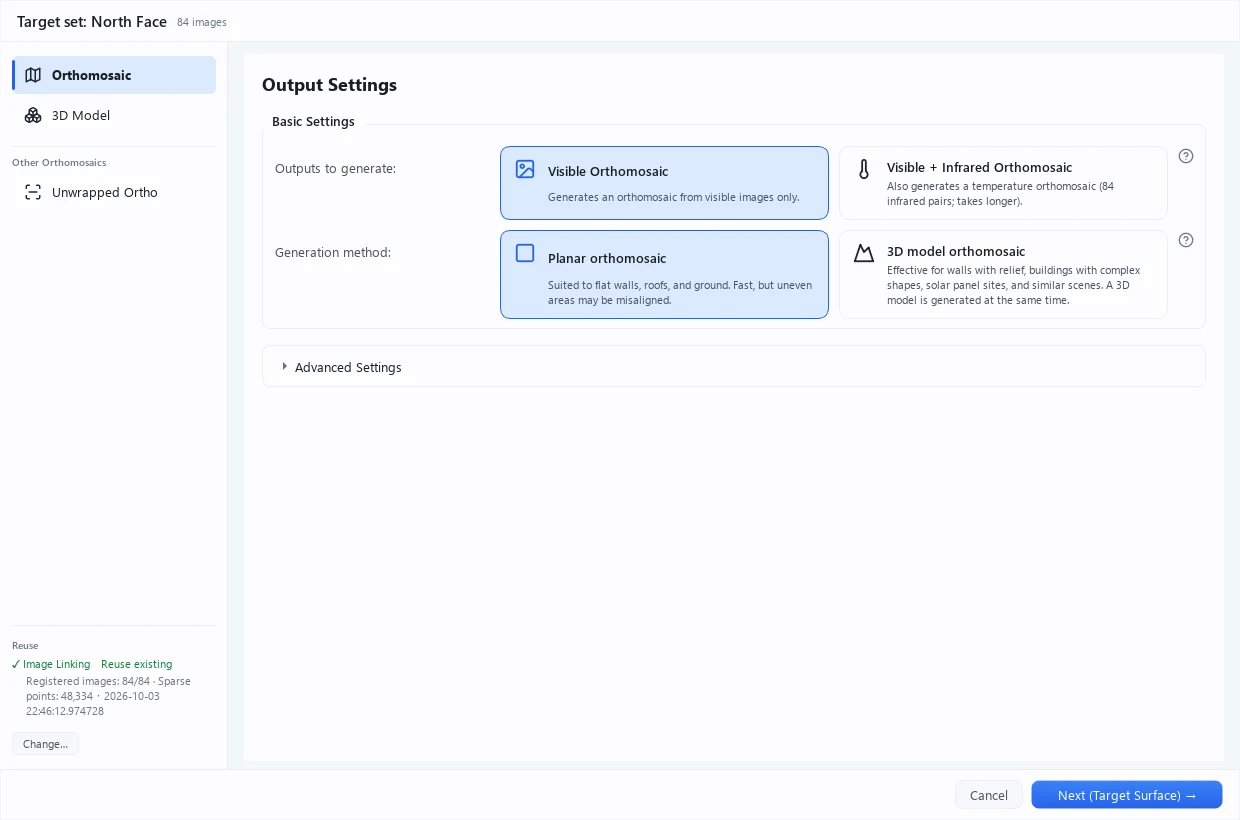
Task: Choose 3D model orthomosaic generation method
Action: 1003,275
